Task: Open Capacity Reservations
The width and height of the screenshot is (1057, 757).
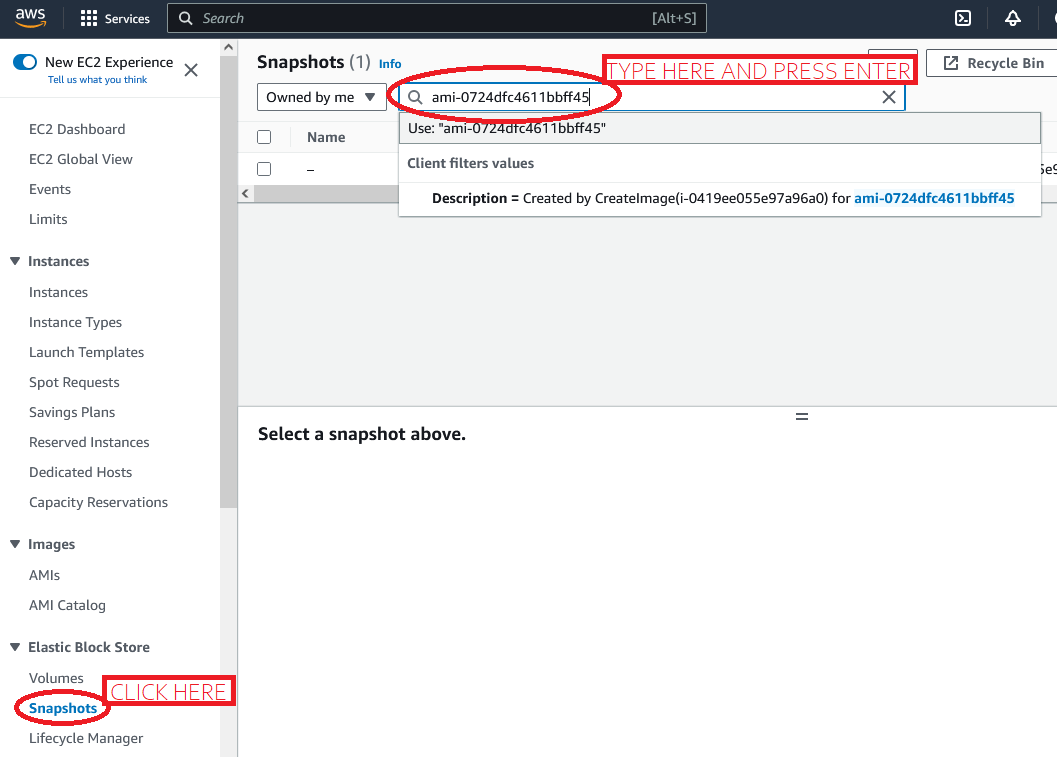Action: [98, 502]
